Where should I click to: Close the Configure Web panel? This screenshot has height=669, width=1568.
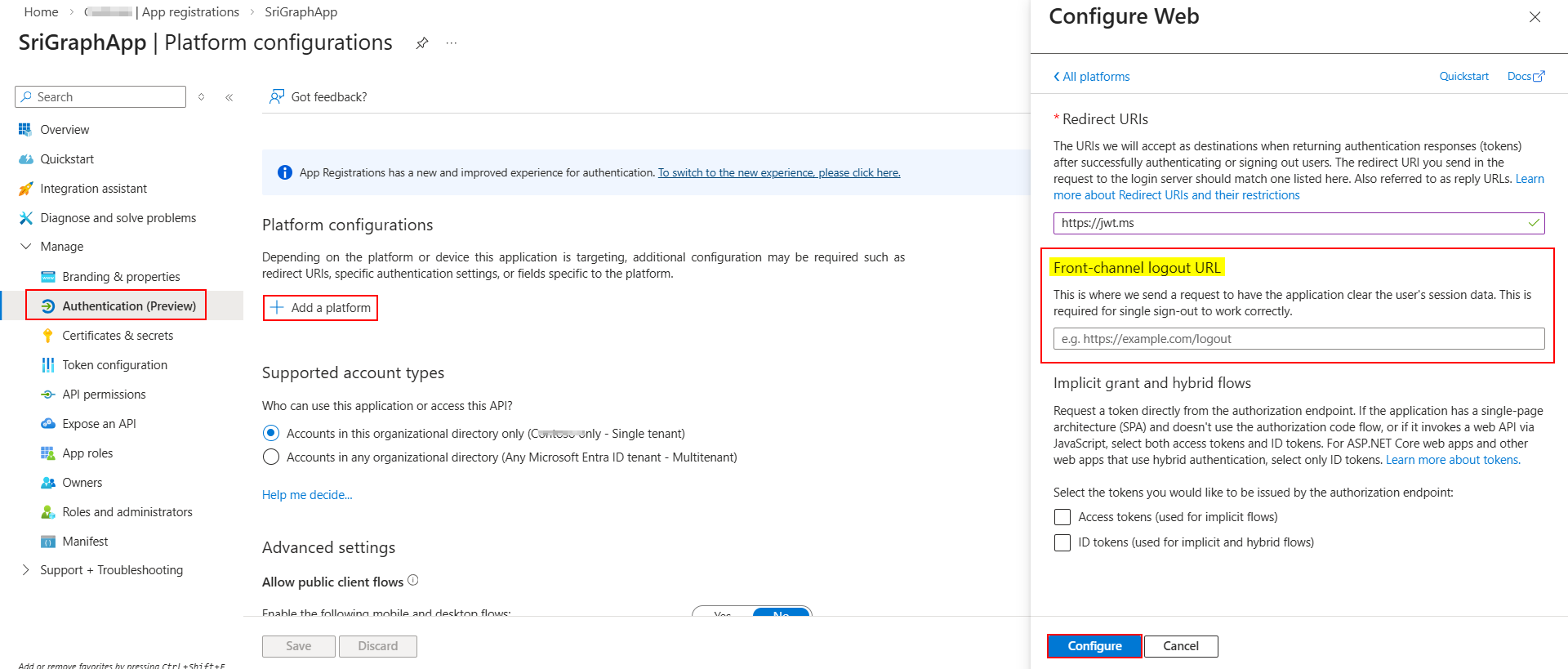(1535, 17)
